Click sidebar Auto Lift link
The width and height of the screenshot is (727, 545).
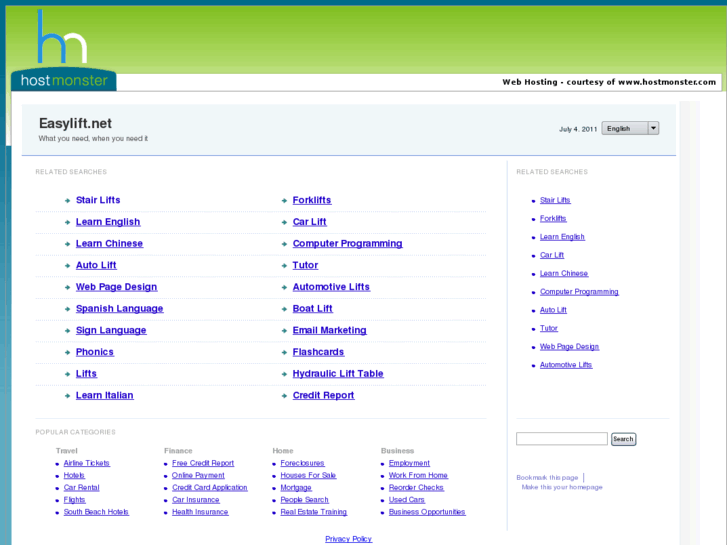coord(553,310)
